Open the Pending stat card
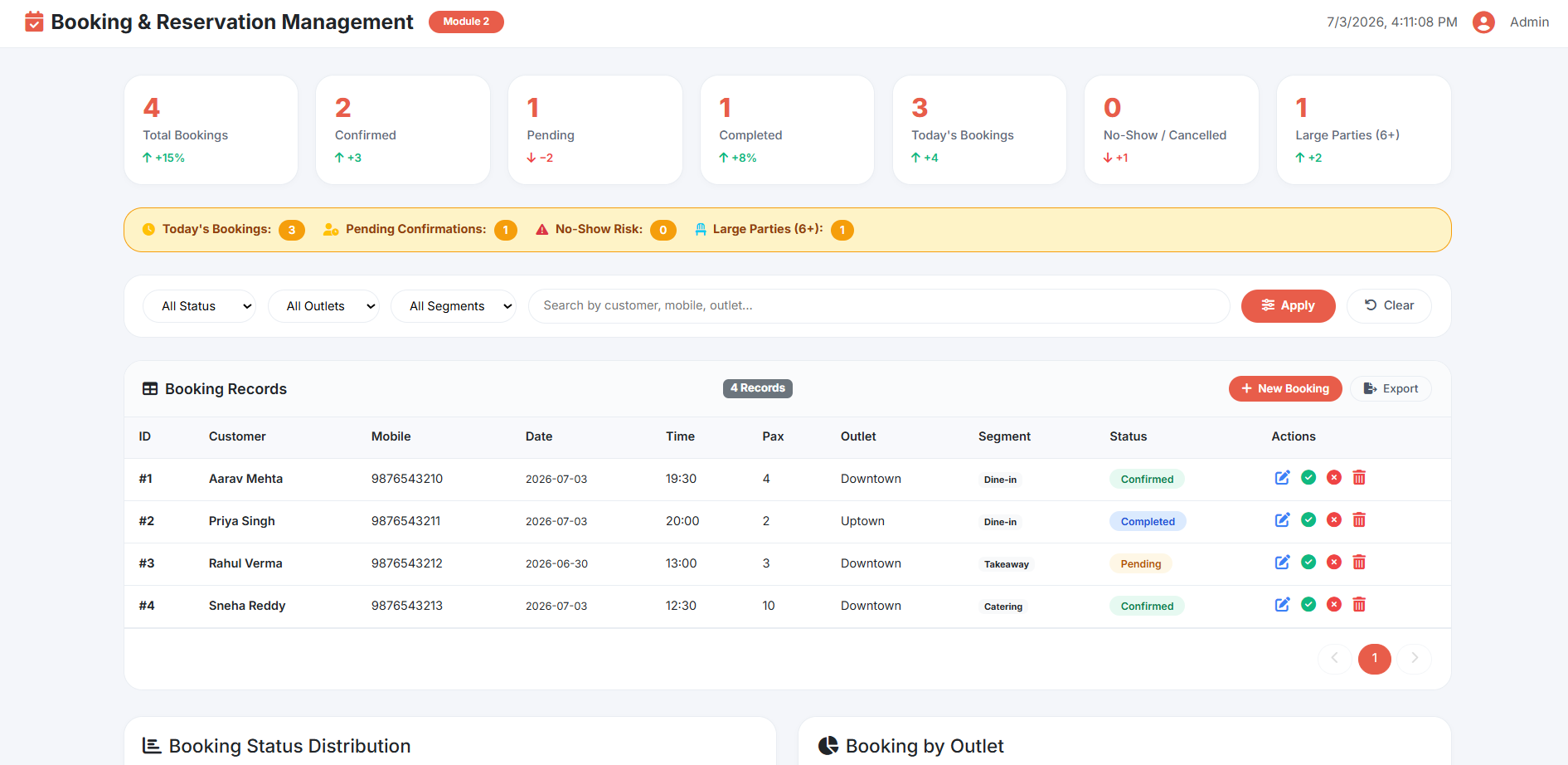1568x765 pixels. click(595, 130)
